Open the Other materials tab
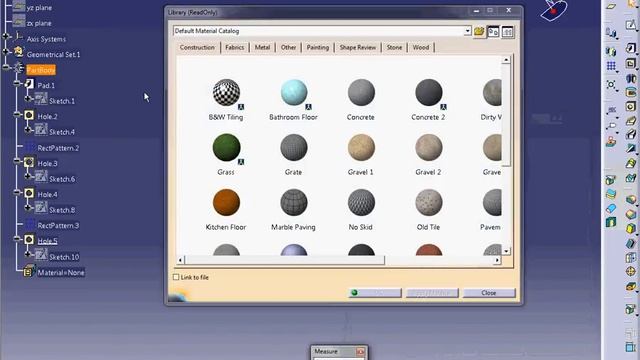Viewport: 640px width, 360px height. coord(289,47)
